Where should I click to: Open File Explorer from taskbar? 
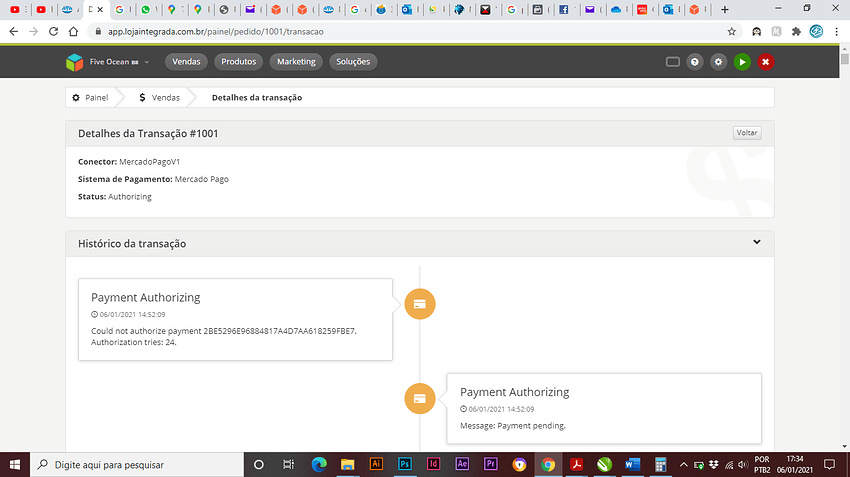[x=347, y=465]
